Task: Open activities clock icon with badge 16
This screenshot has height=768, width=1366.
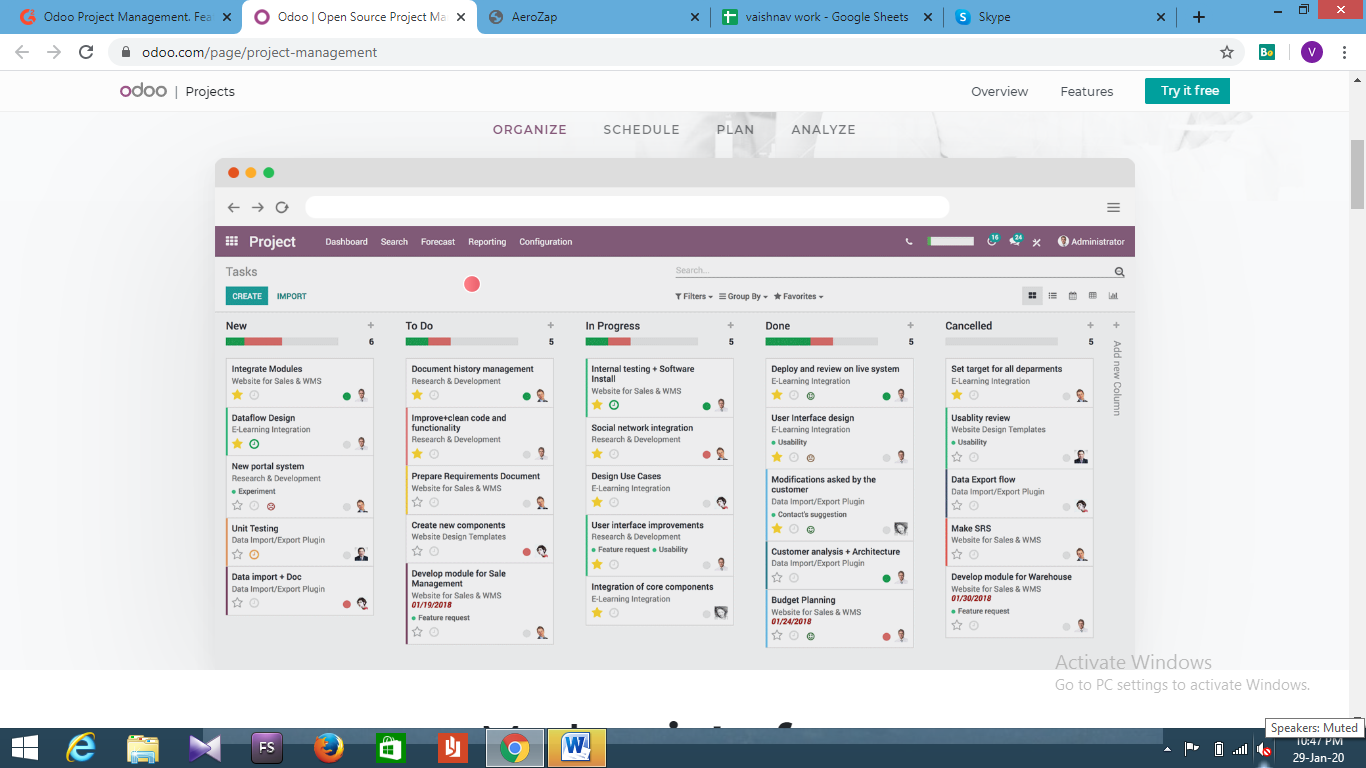Action: (x=992, y=241)
